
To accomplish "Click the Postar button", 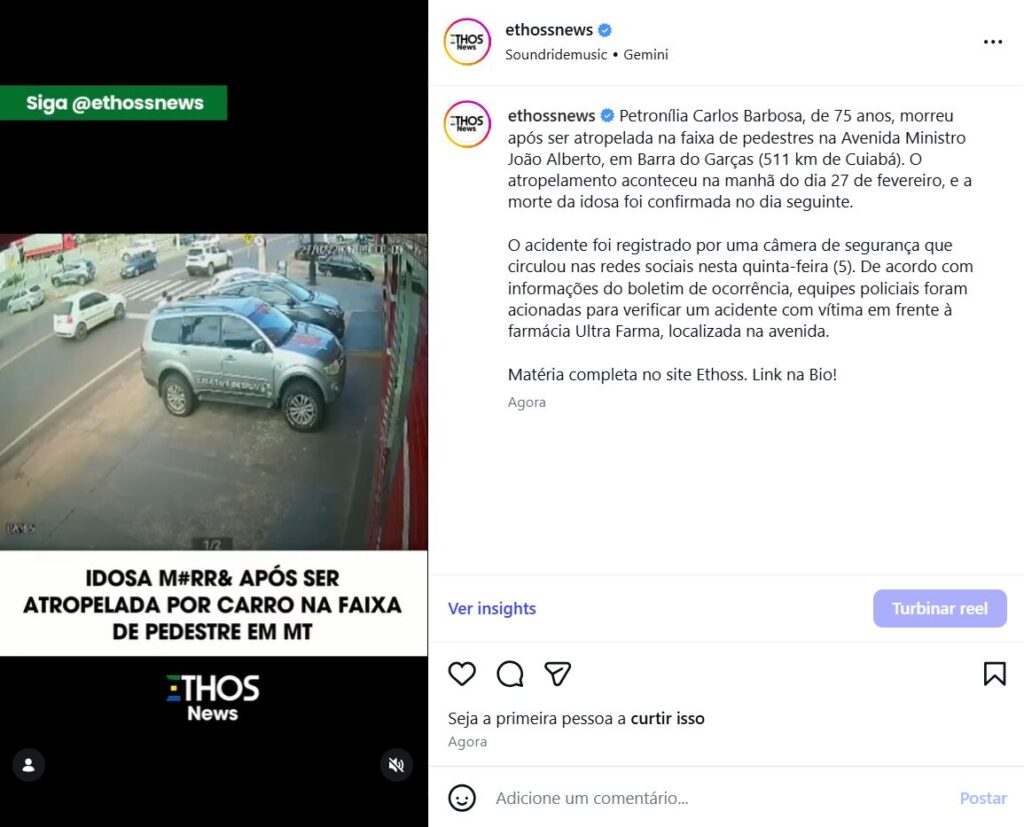I will pos(983,798).
